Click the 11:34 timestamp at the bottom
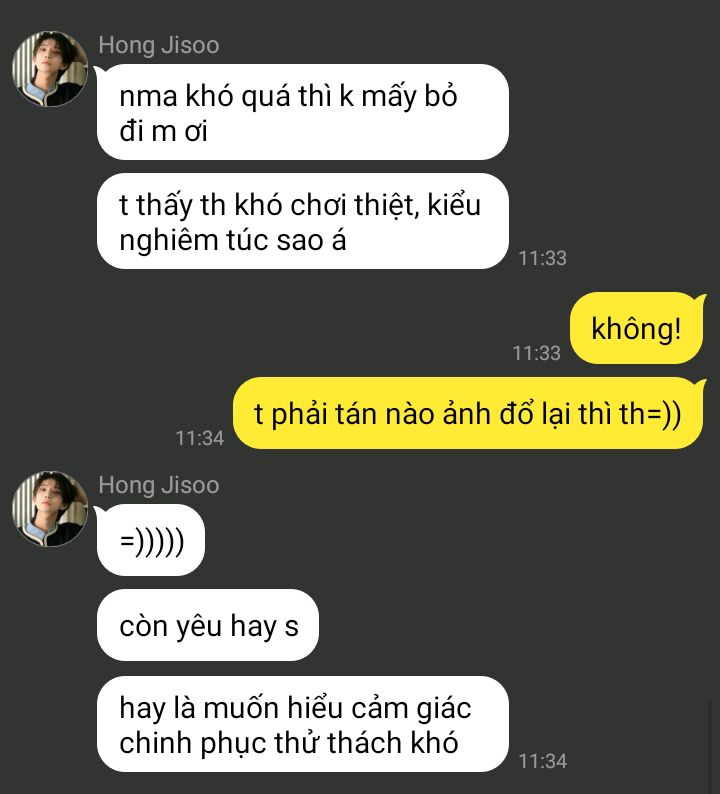The width and height of the screenshot is (720, 794). click(542, 761)
